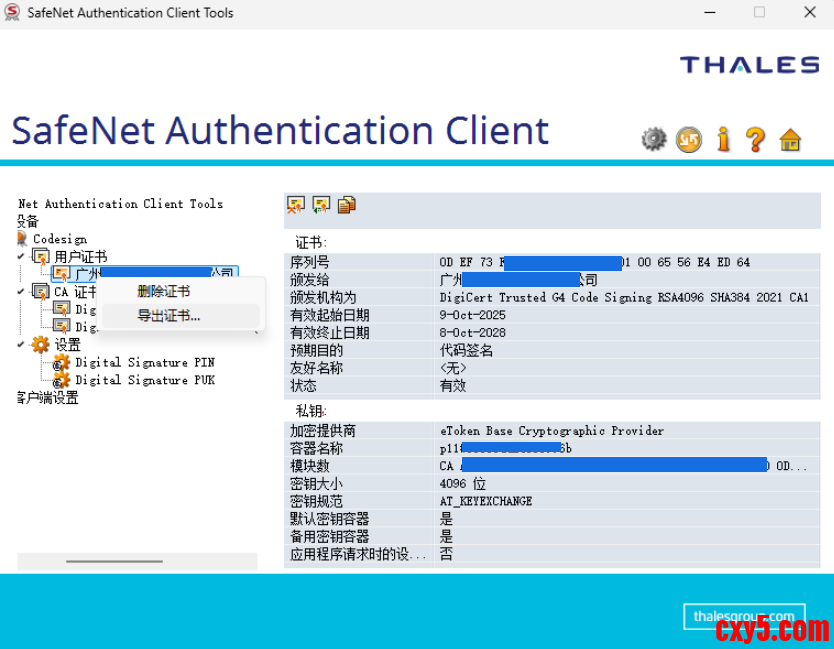834x649 pixels.
Task: Click the 模块数 row label
Action: (x=310, y=466)
